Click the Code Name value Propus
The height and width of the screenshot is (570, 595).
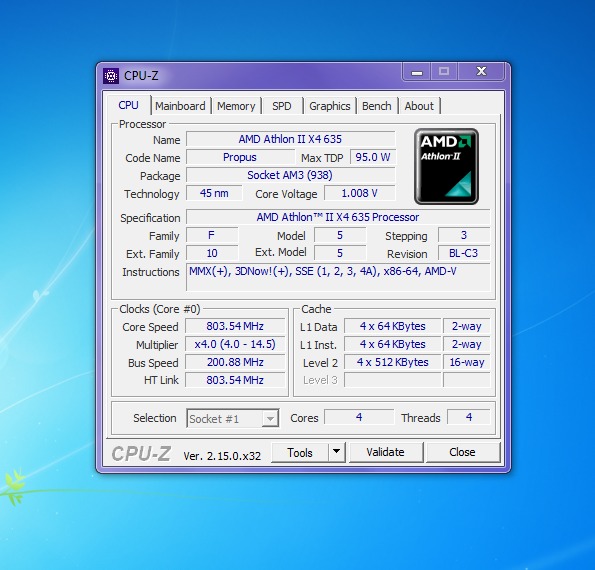pos(240,157)
